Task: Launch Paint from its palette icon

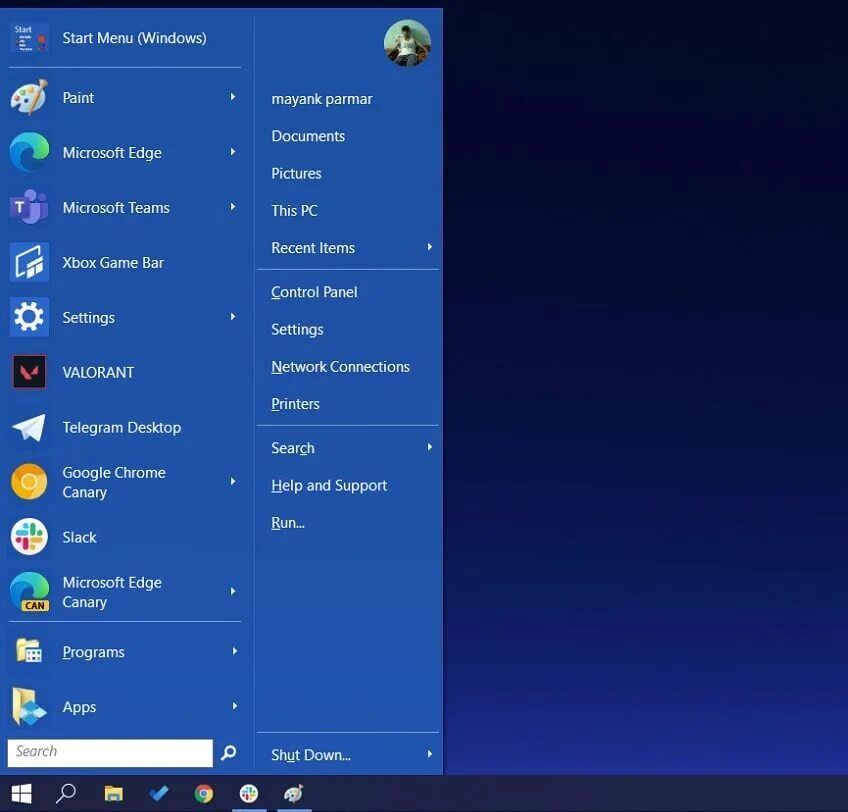Action: 29,97
